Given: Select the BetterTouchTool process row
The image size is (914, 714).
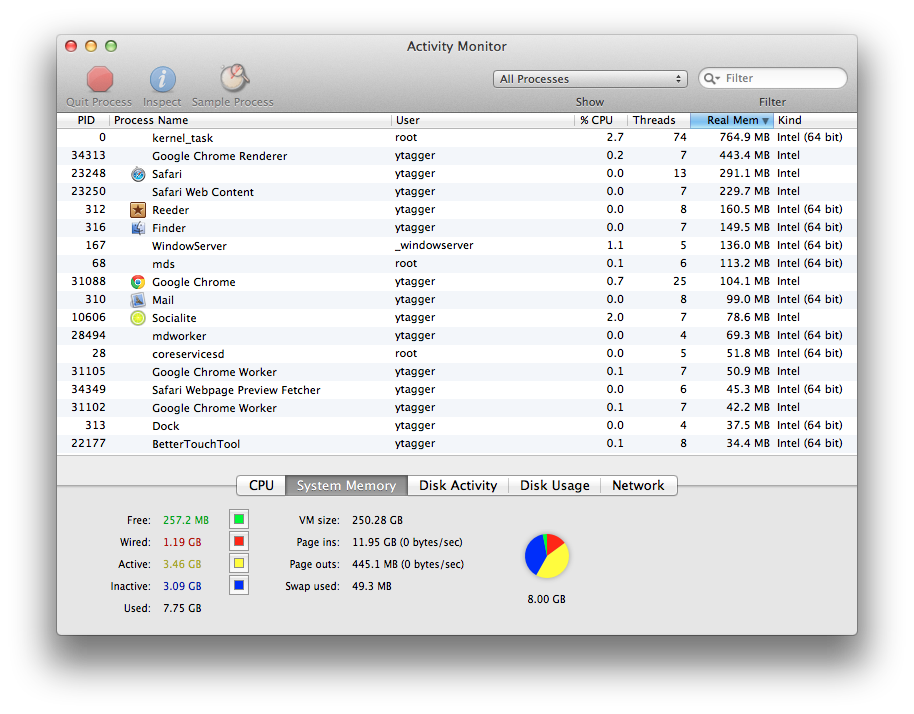Looking at the screenshot, I should [457, 444].
